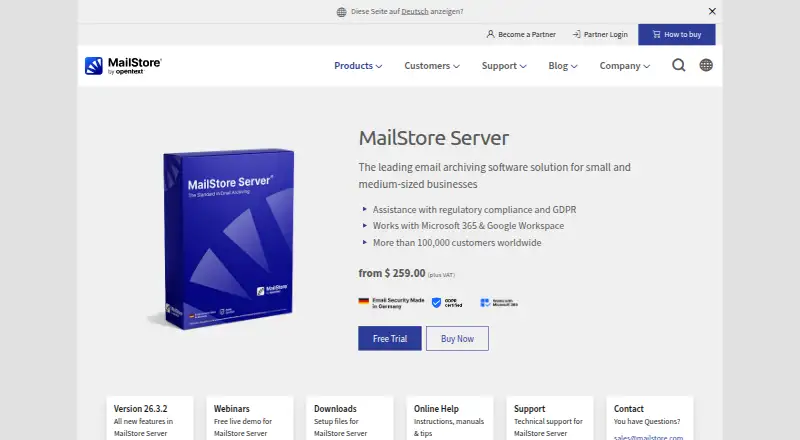This screenshot has height=440, width=800.
Task: Open the Version 26.3.2 card
Action: pyautogui.click(x=150, y=419)
